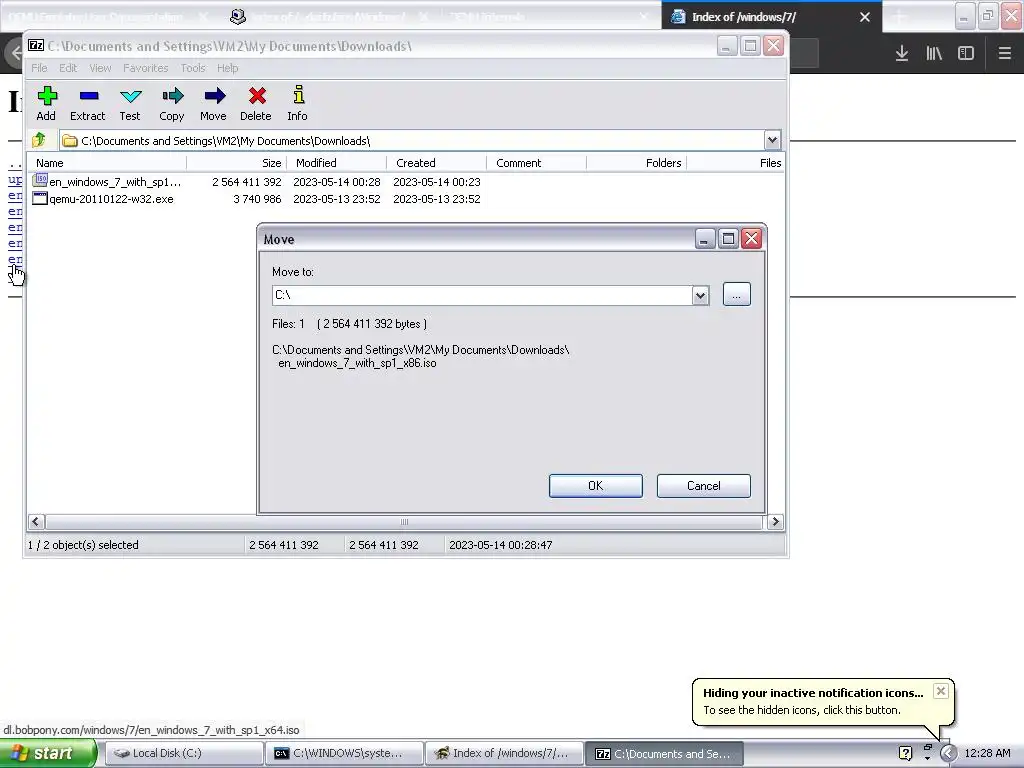The height and width of the screenshot is (768, 1024).
Task: Click the 7z icon in the title bar
Action: [36, 45]
